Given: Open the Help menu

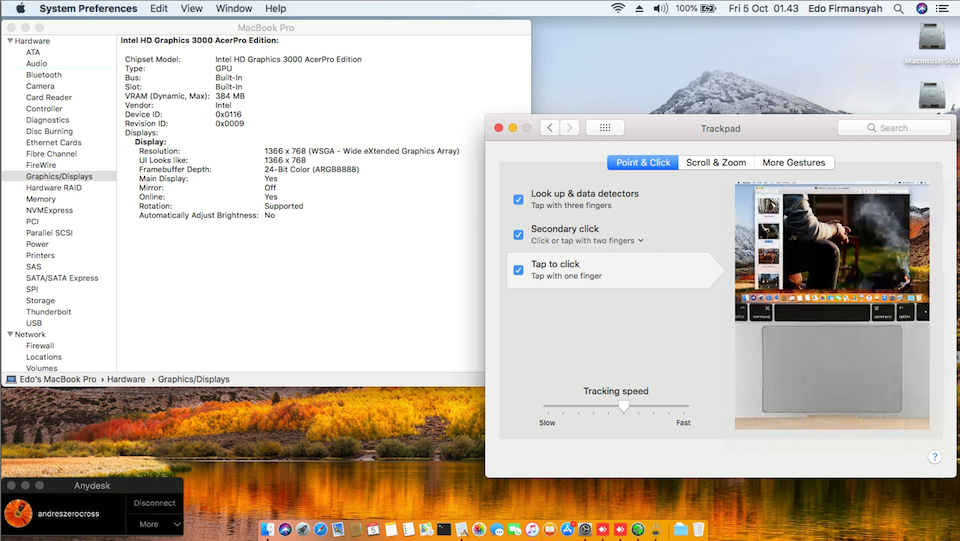Looking at the screenshot, I should pyautogui.click(x=276, y=9).
